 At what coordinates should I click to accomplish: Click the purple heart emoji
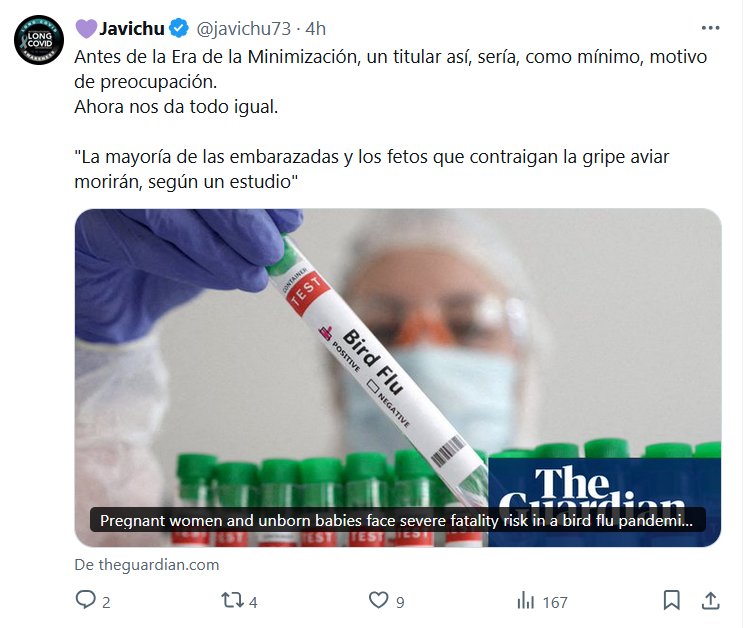(86, 29)
